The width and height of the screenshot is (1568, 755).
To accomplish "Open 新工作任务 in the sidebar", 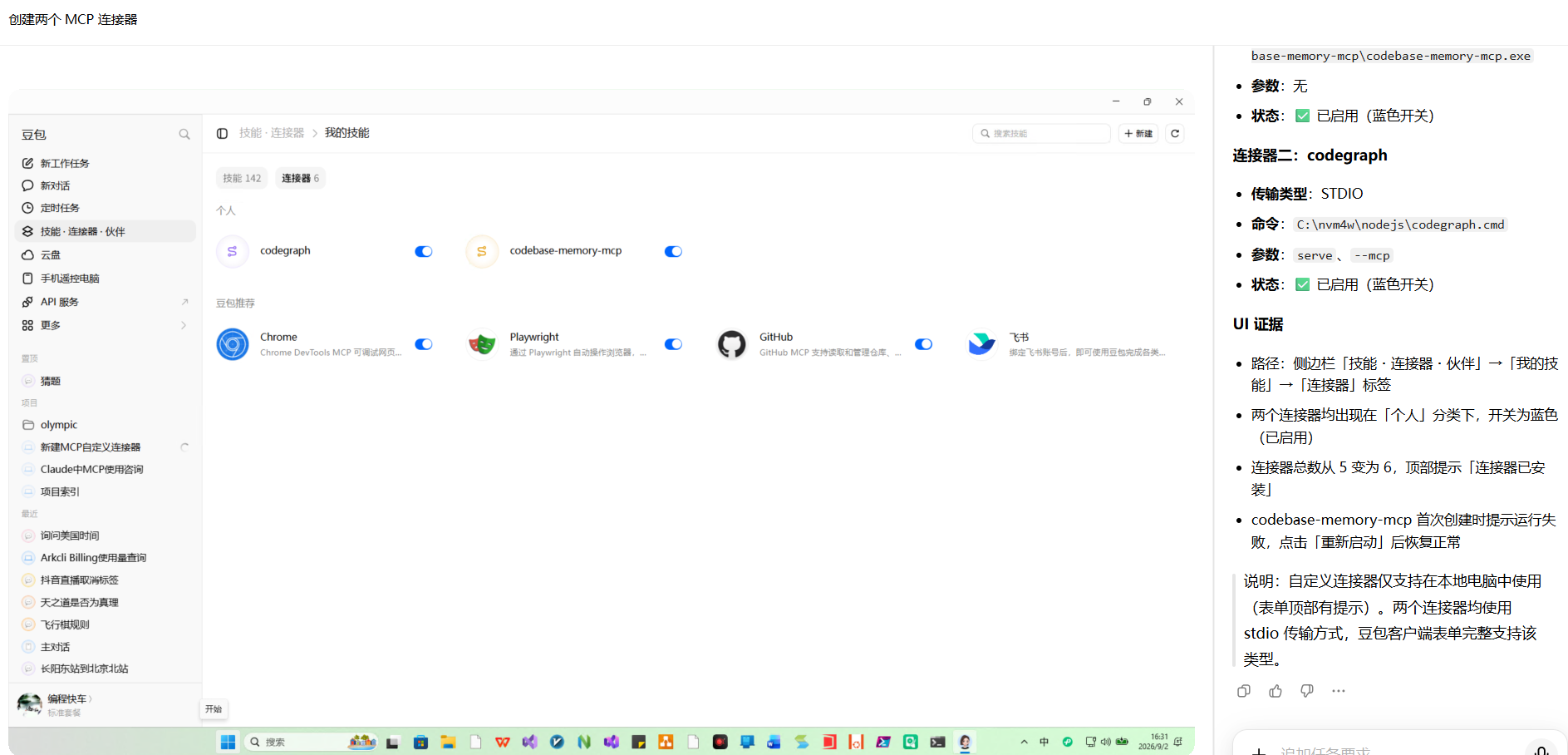I will coord(106,163).
